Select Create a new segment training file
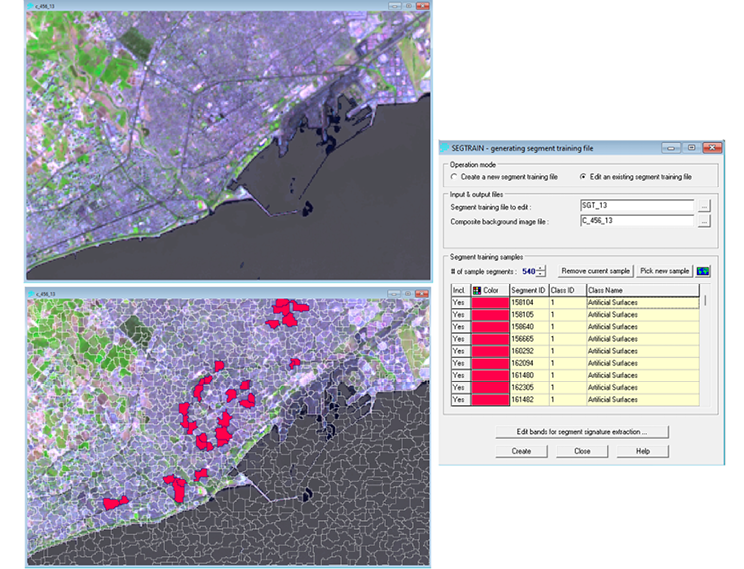The width and height of the screenshot is (744, 569). click(455, 177)
